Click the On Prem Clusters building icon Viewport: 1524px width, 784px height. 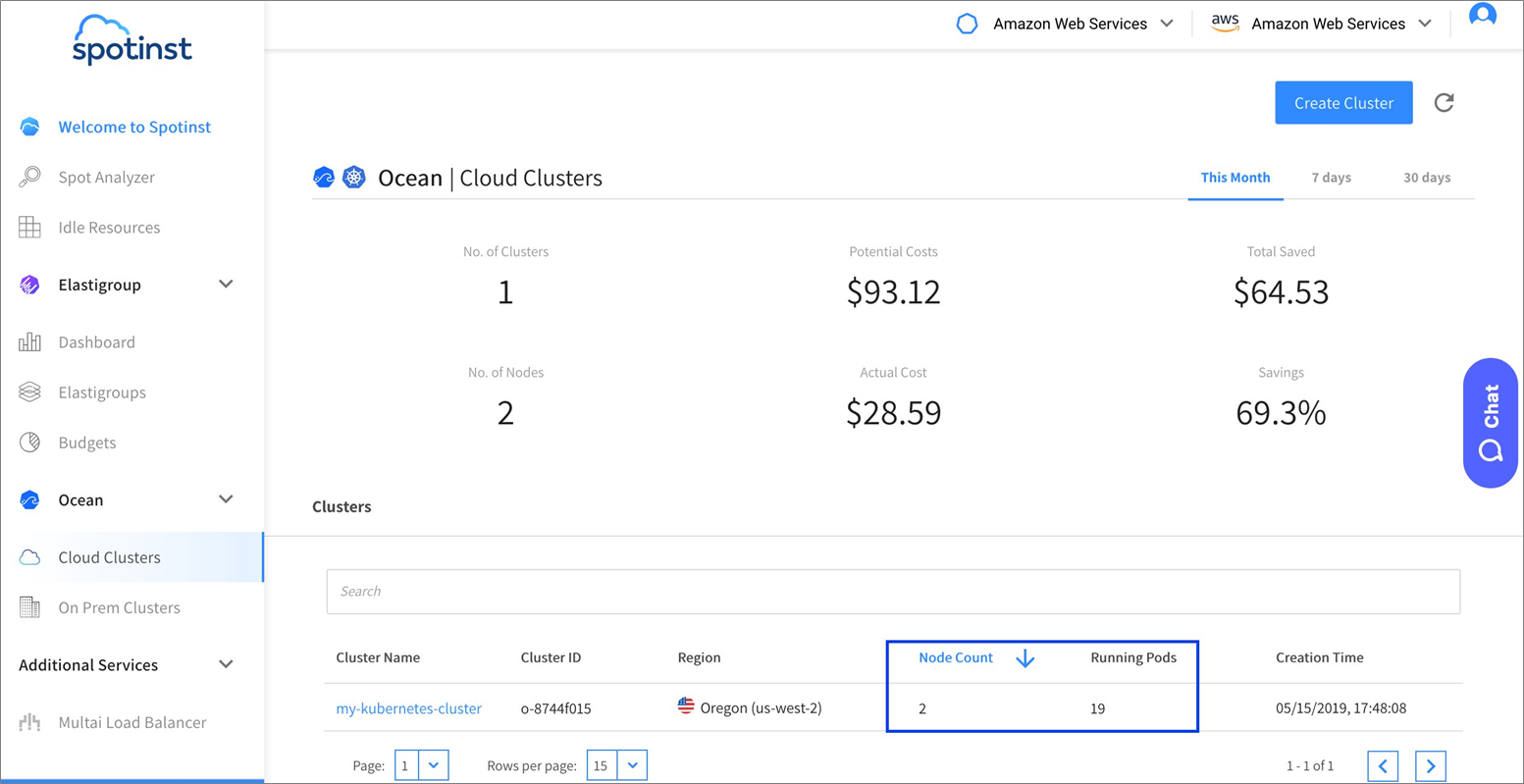(x=29, y=607)
